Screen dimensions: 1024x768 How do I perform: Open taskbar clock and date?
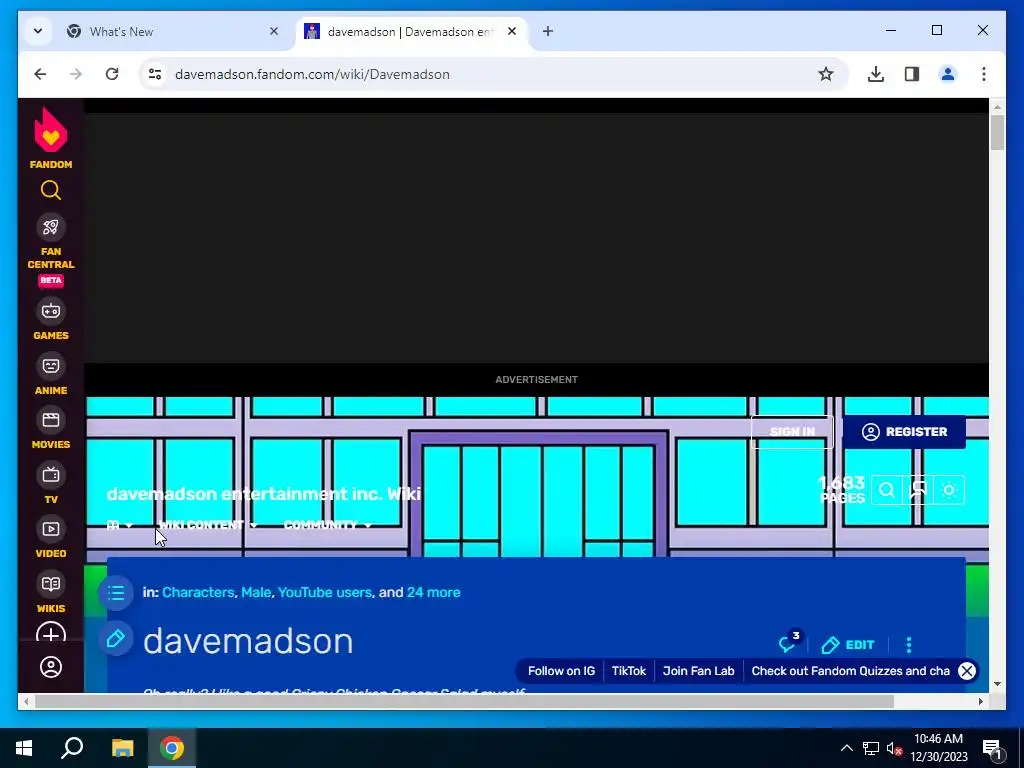pyautogui.click(x=938, y=748)
